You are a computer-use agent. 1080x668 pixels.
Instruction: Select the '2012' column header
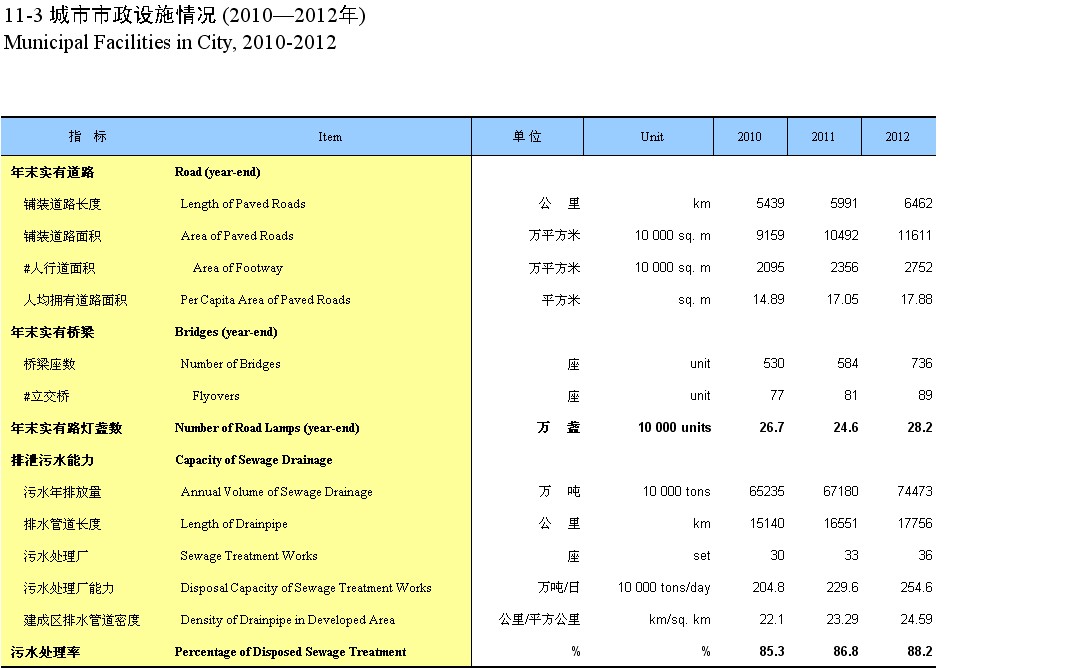(x=897, y=136)
